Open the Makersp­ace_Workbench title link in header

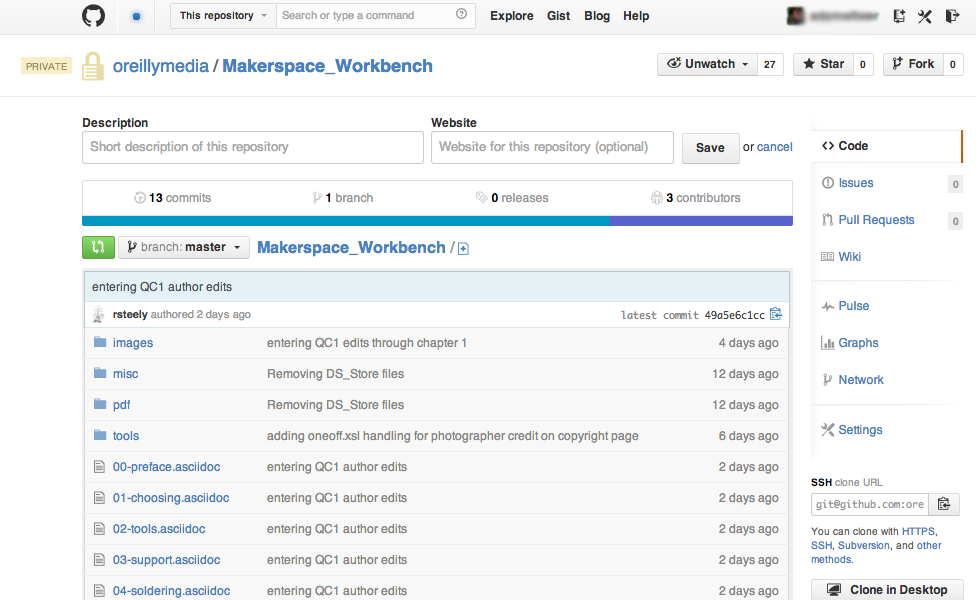[x=327, y=66]
